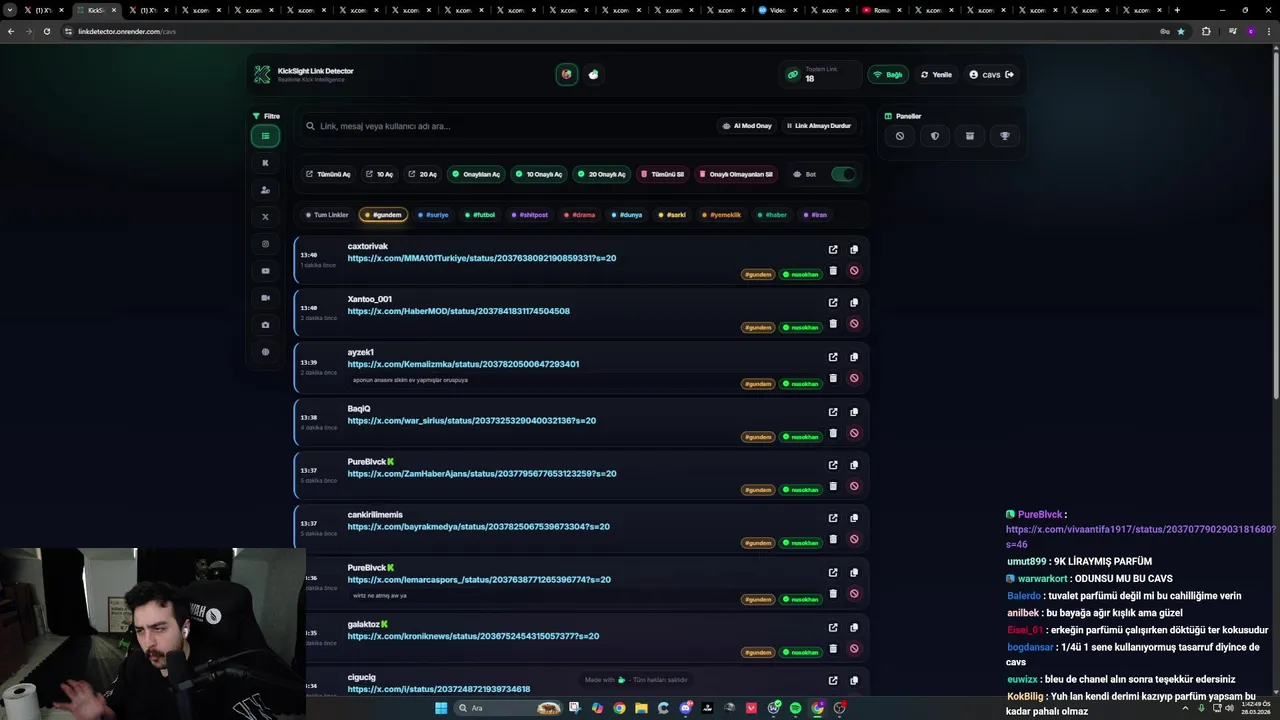
Task: Delete Xantoo_001's link with trash icon
Action: 833,324
